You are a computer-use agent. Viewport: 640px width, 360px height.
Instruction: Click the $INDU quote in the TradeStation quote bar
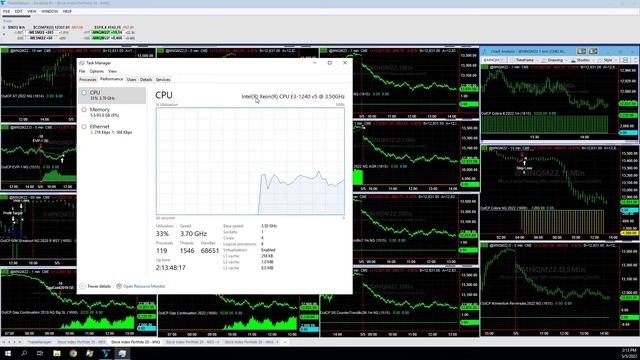point(16,27)
